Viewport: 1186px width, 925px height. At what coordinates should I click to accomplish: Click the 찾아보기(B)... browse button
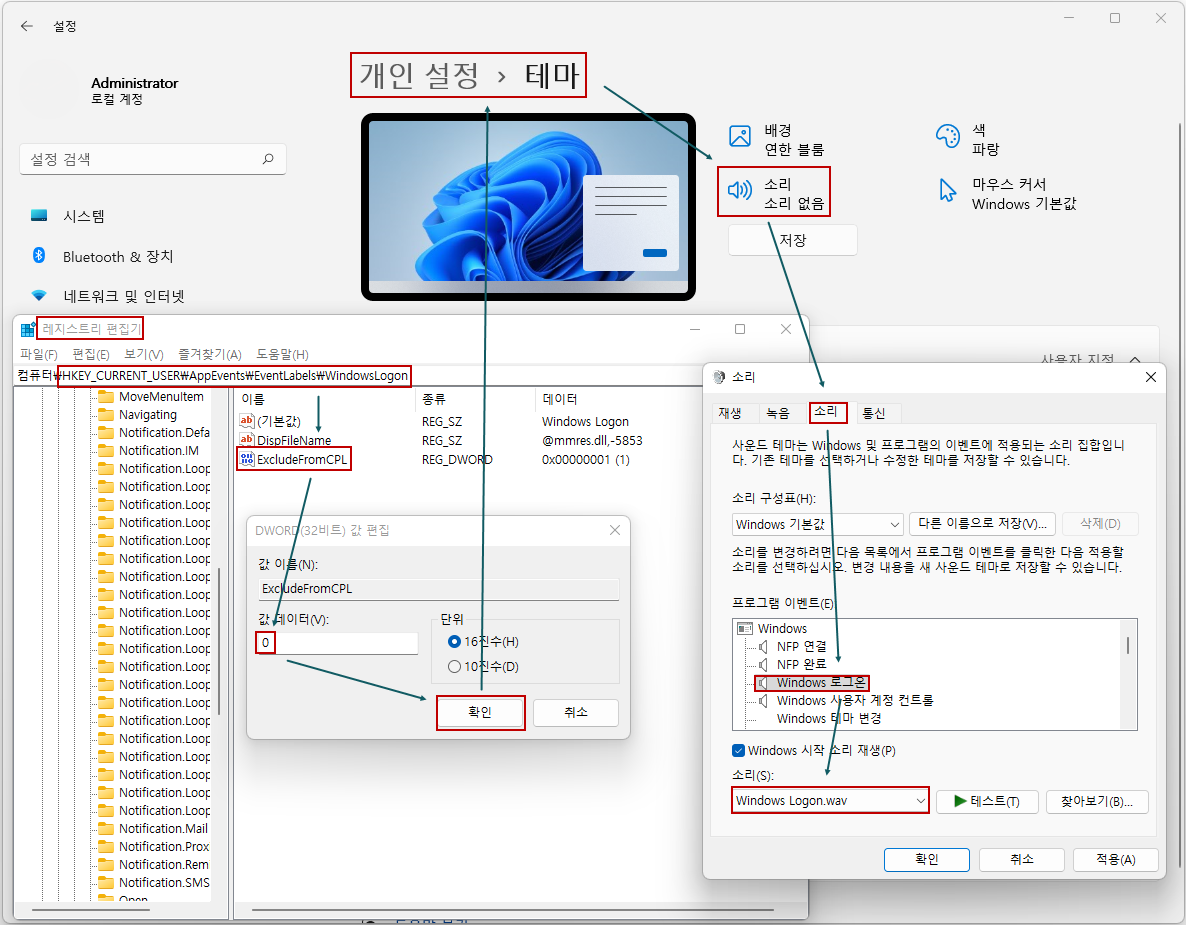[x=1097, y=801]
